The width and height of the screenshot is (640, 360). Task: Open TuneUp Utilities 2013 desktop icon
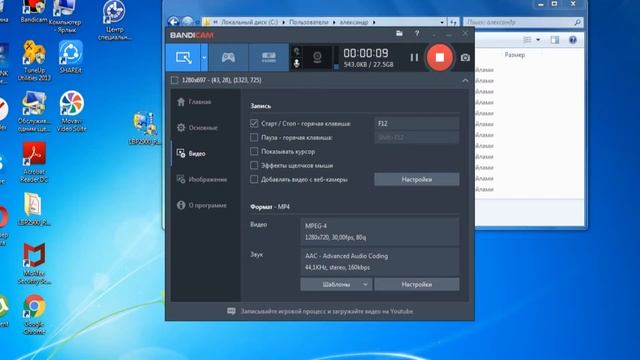(34, 60)
